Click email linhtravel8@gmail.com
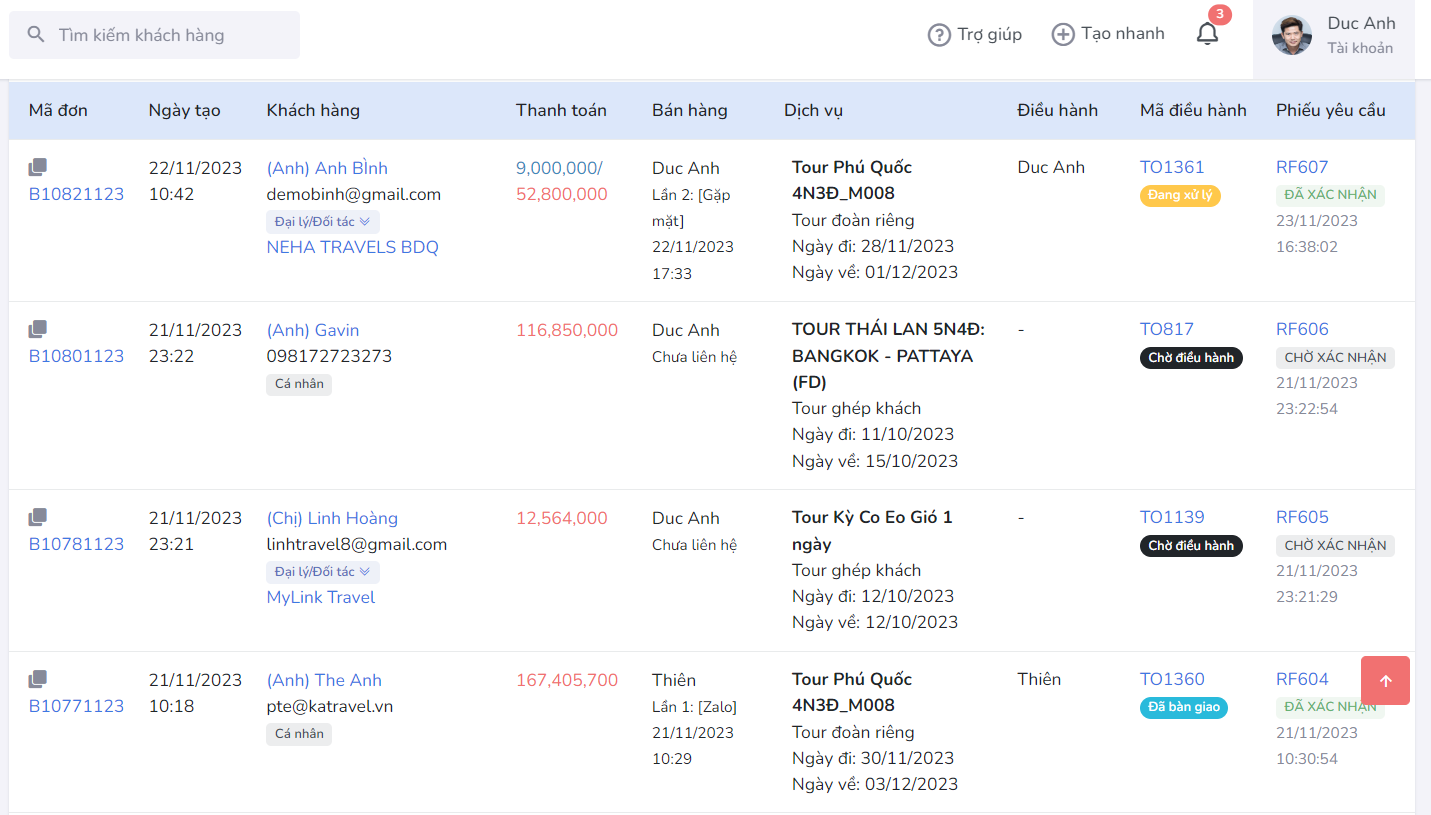1431x815 pixels. 356,544
